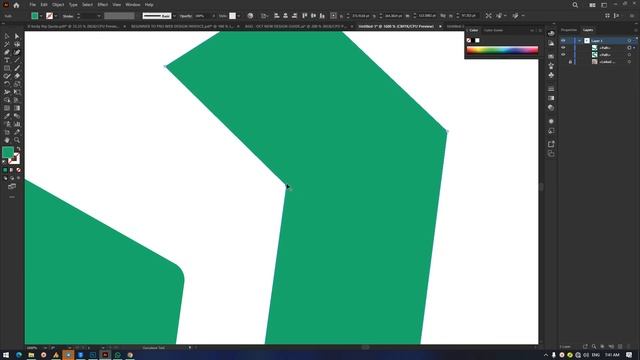Viewport: 640px width, 360px height.
Task: Open the Object menu
Action: click(58, 5)
